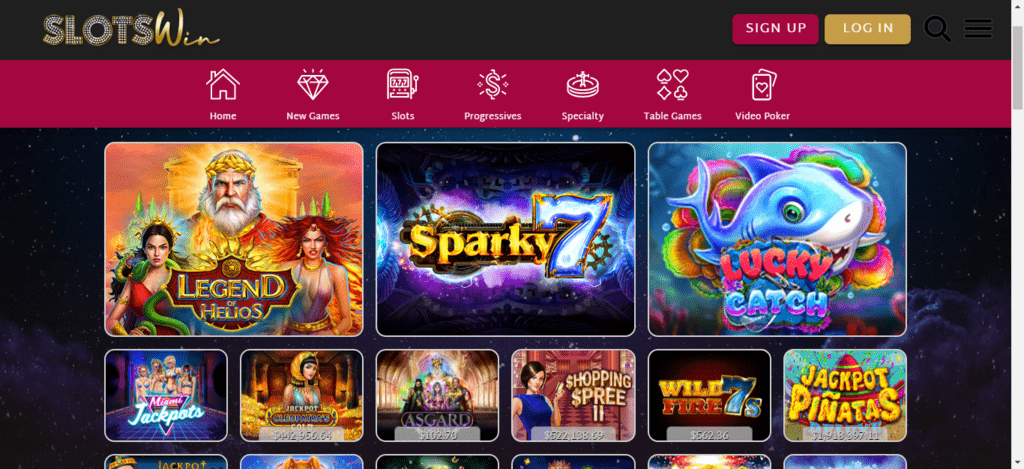1024x469 pixels.
Task: Select the Slots machine icon
Action: 402,85
